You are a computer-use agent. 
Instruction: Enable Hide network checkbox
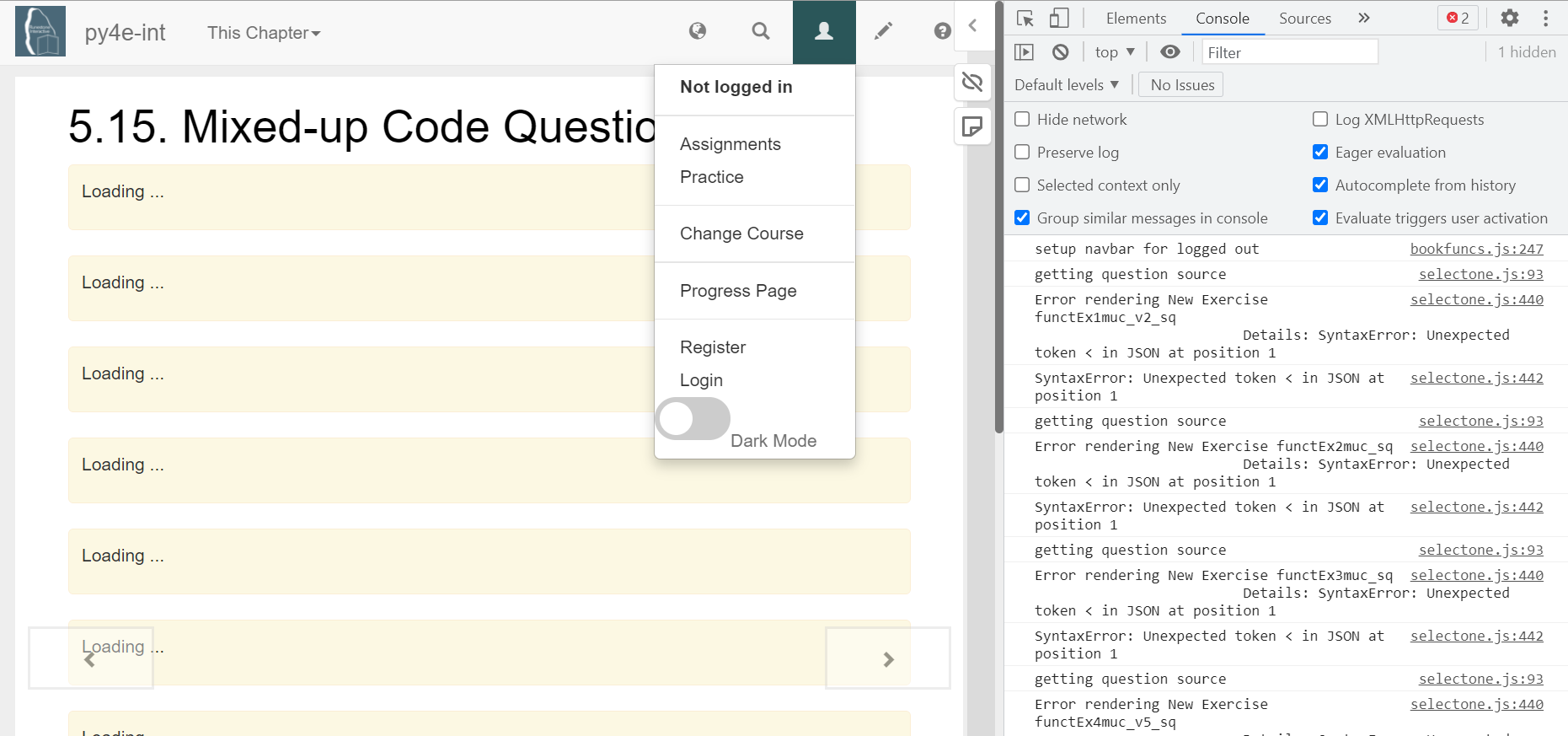[1022, 119]
